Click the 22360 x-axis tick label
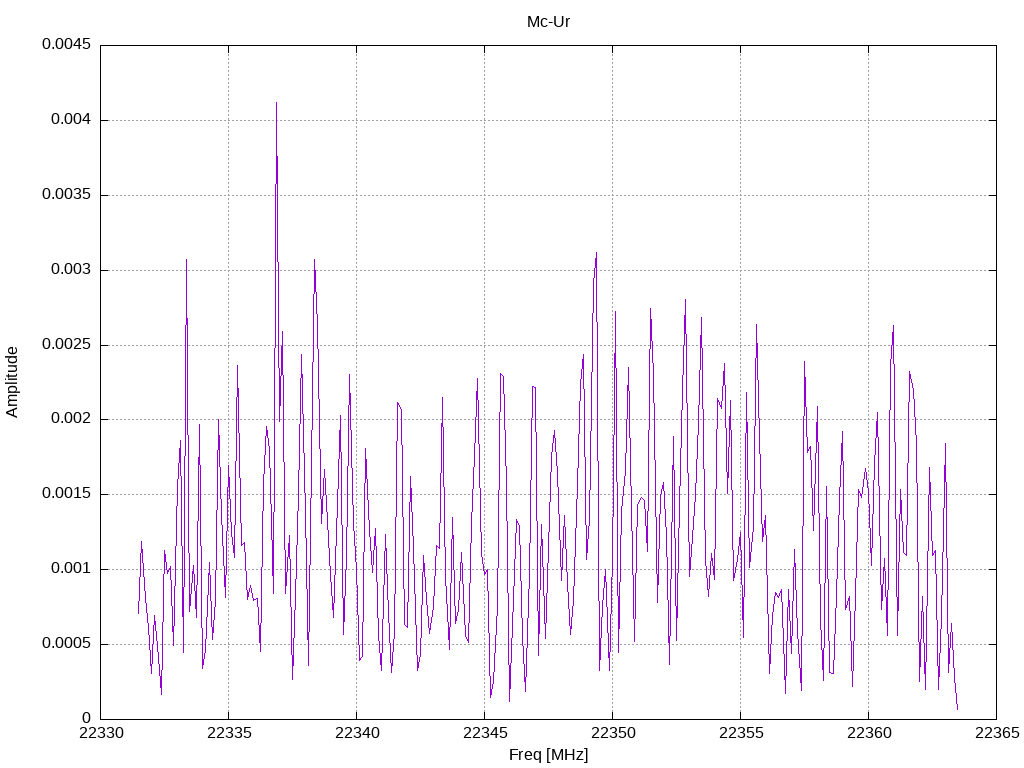The image size is (1024, 768). click(x=869, y=733)
